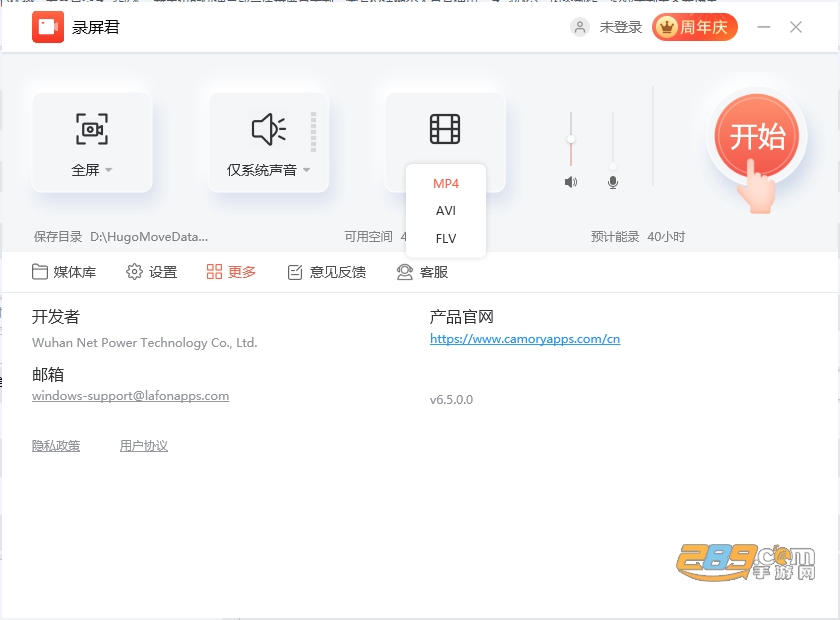840x620 pixels.
Task: Close the 录屏君 window
Action: (796, 27)
